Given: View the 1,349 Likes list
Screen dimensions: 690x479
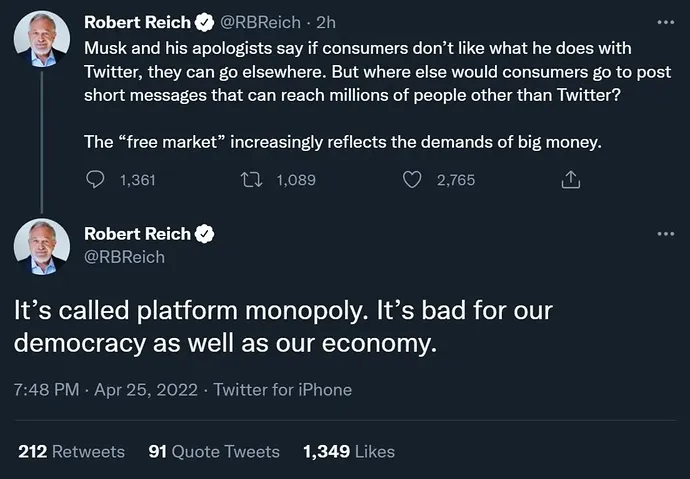Looking at the screenshot, I should (x=349, y=451).
